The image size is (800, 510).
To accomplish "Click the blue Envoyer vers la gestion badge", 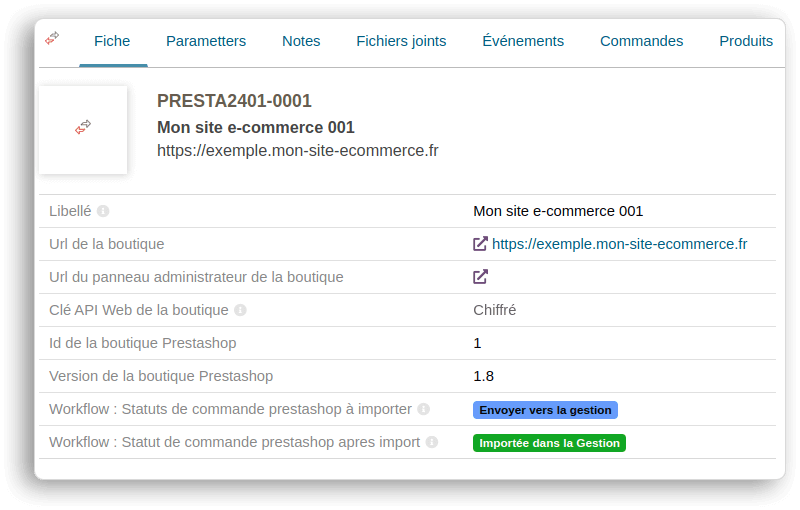I will (545, 410).
